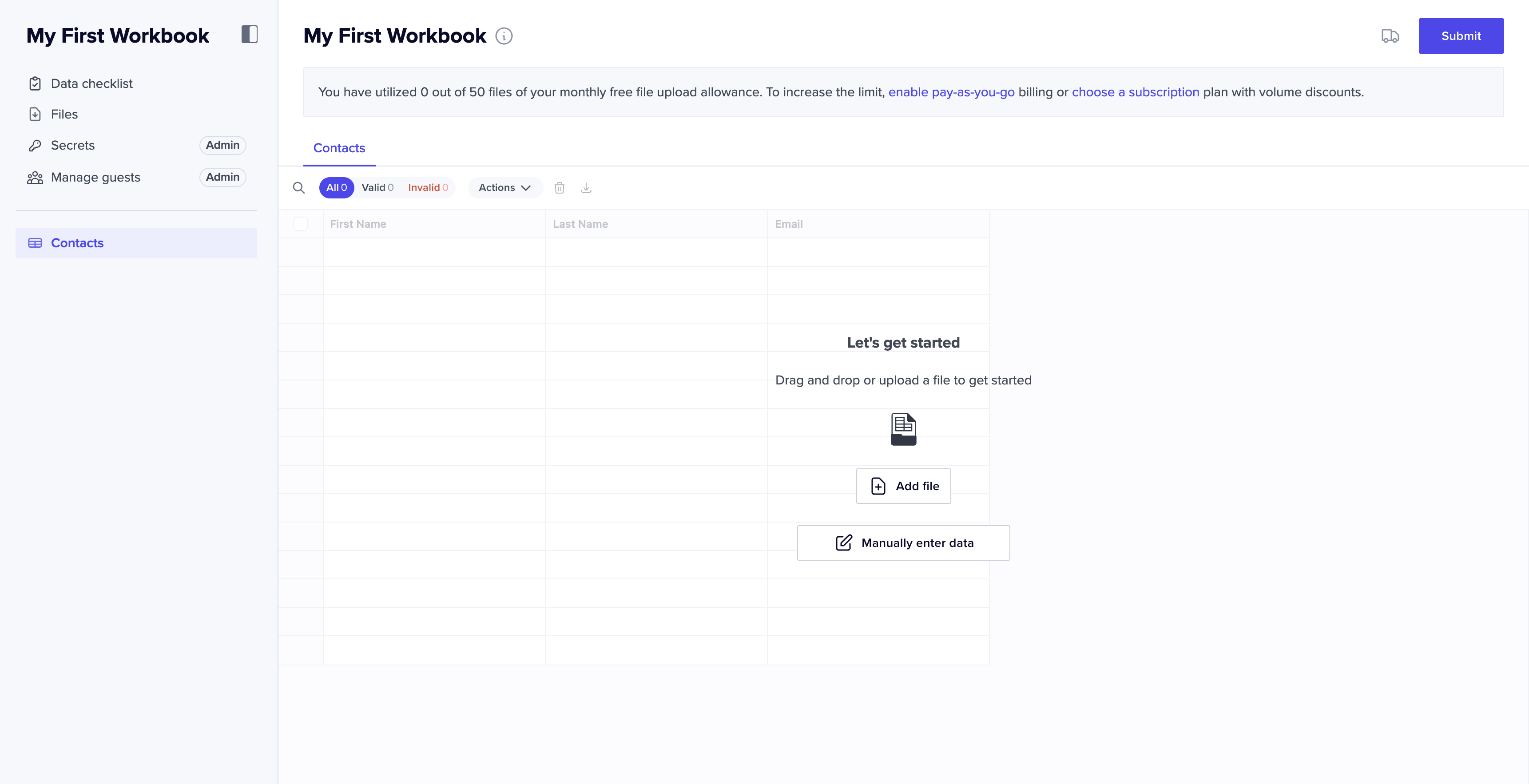Show All records filter
The image size is (1529, 784).
point(337,187)
